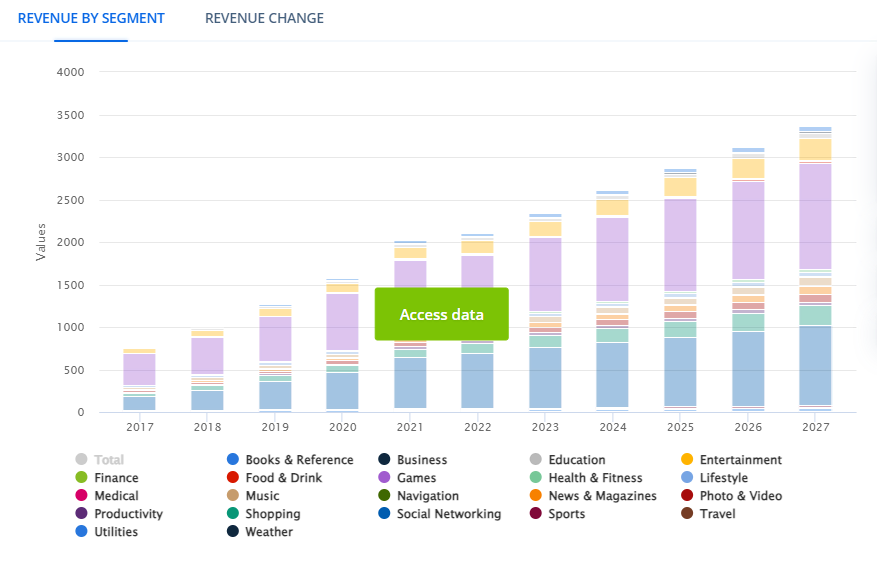877x563 pixels.
Task: Open the Revenue Change tab
Action: [x=264, y=18]
